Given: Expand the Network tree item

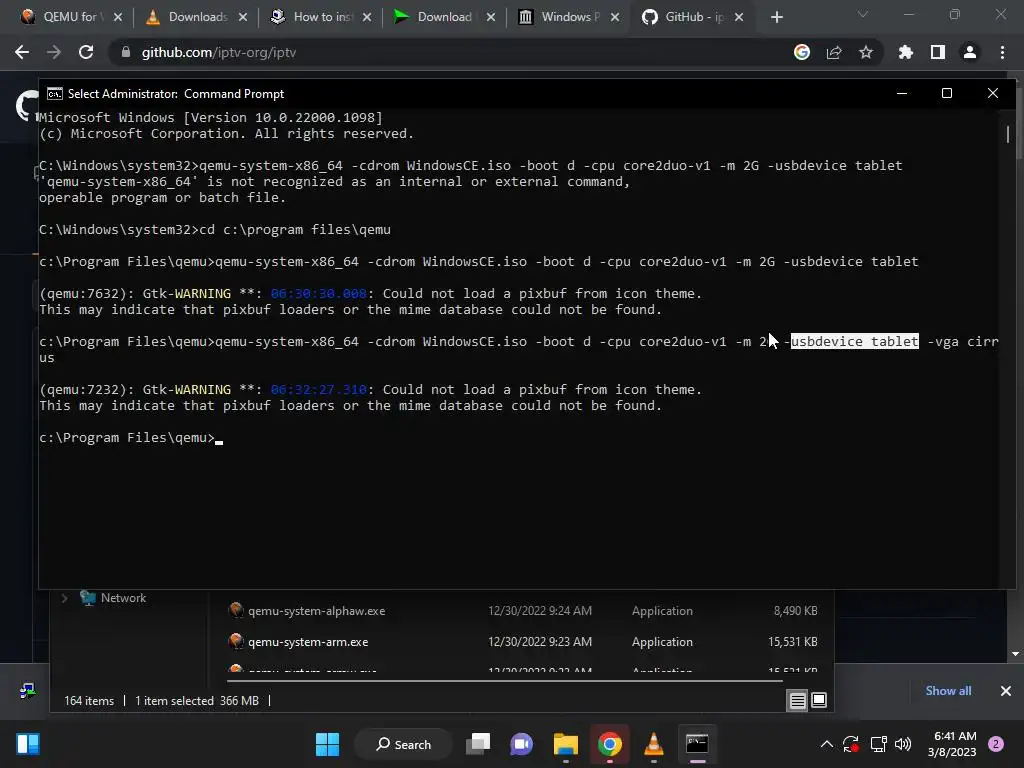Looking at the screenshot, I should pos(64,598).
